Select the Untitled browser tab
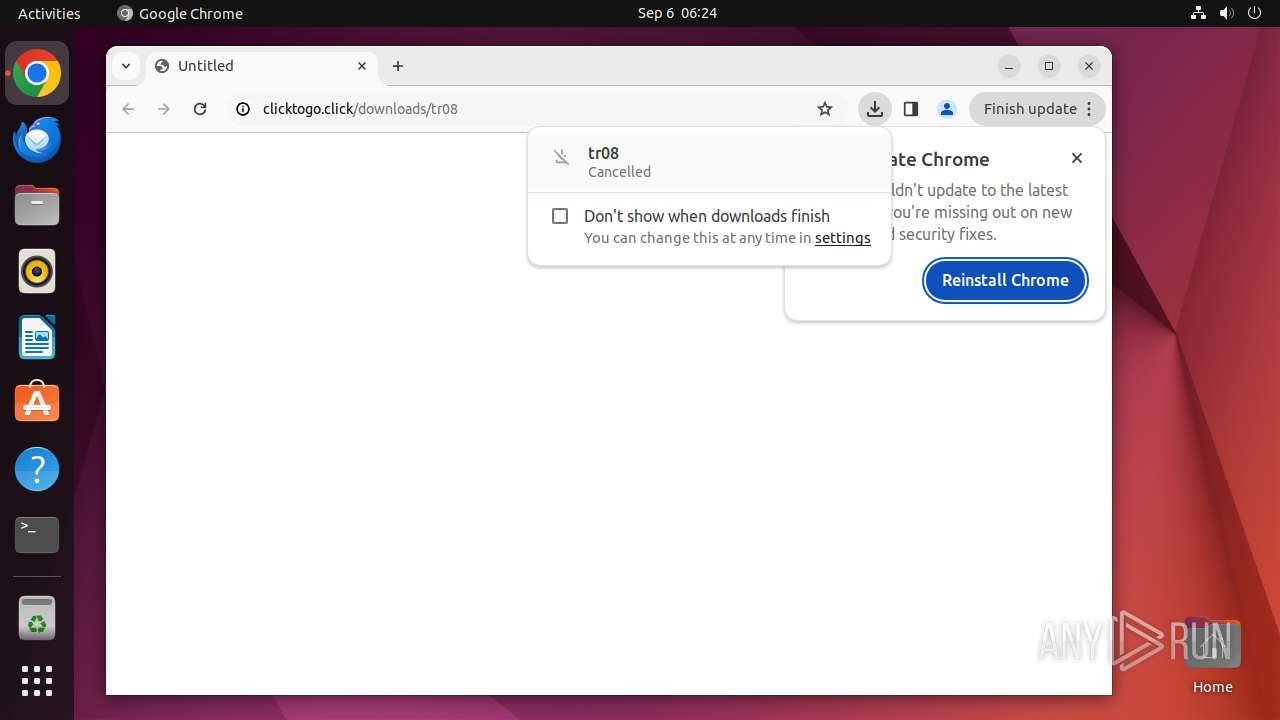Screen dimensions: 1280x720 262,66
